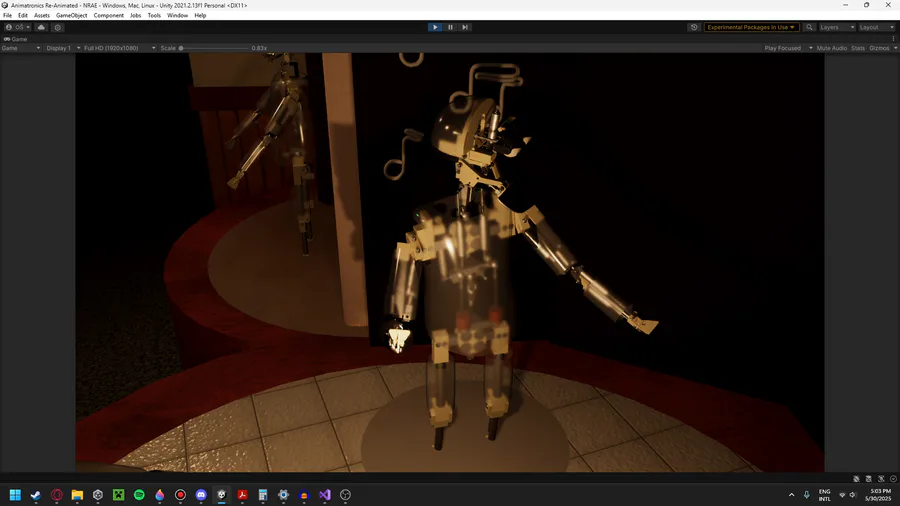This screenshot has height=506, width=900.
Task: Open the Unity cloud services icon
Action: click(41, 27)
